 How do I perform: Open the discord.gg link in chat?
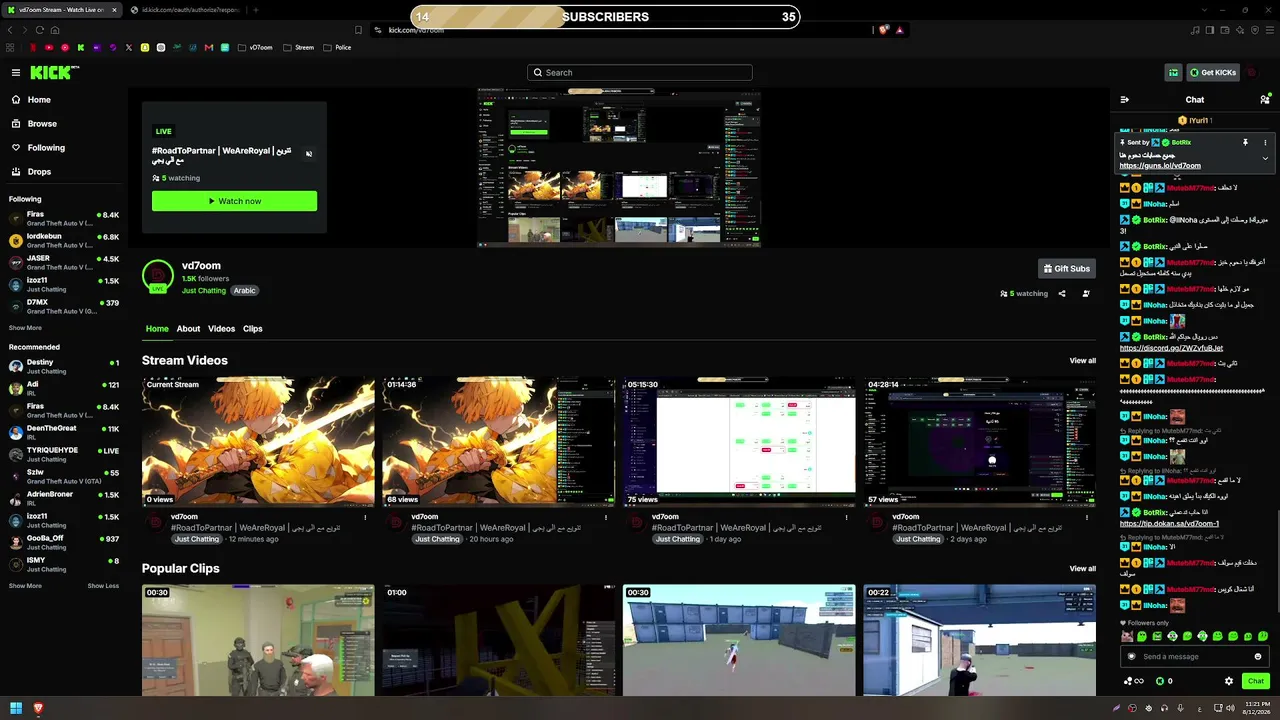click(x=1171, y=348)
